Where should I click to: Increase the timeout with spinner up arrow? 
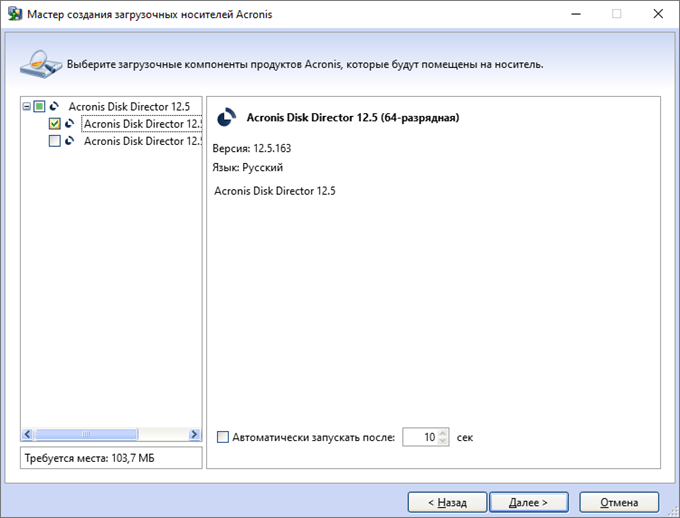pyautogui.click(x=443, y=433)
